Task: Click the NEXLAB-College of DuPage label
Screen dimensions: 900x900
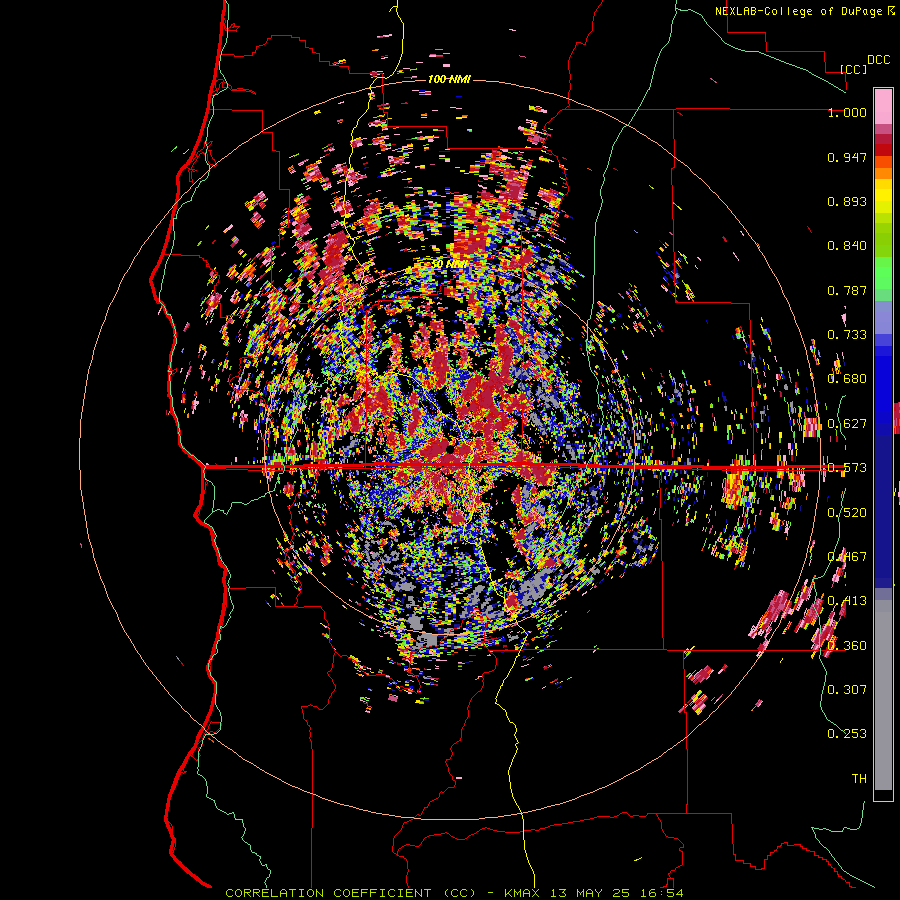Action: (x=798, y=11)
